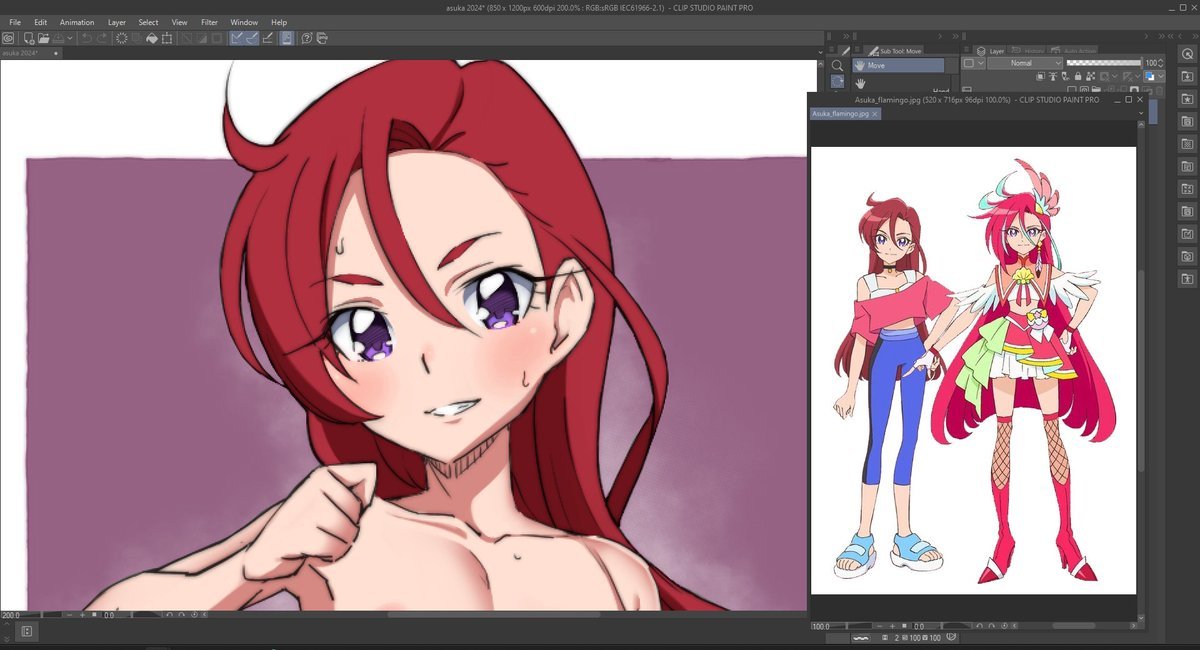
Task: Open the Animation menu
Action: 77,22
